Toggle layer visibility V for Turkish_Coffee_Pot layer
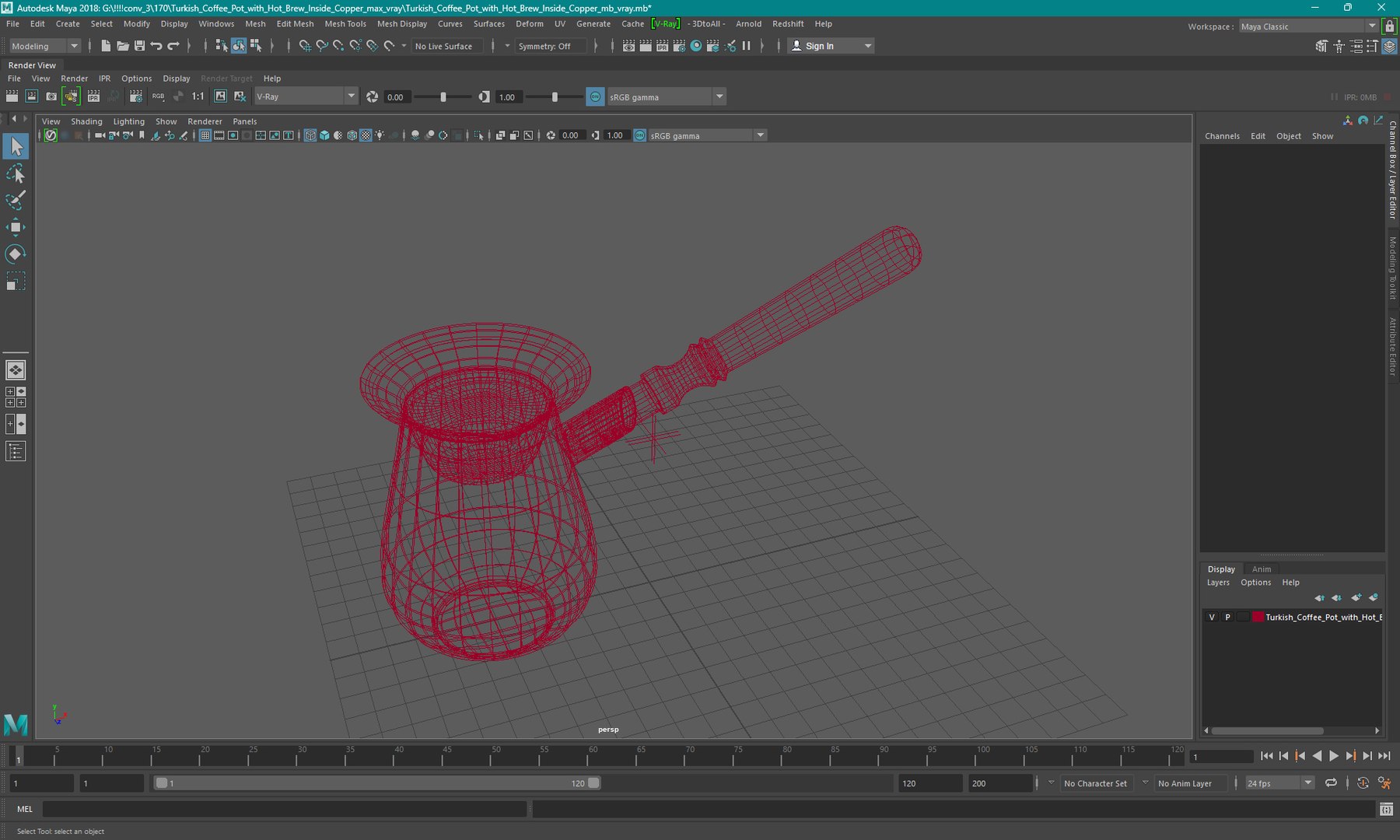The width and height of the screenshot is (1400, 840). 1212,617
